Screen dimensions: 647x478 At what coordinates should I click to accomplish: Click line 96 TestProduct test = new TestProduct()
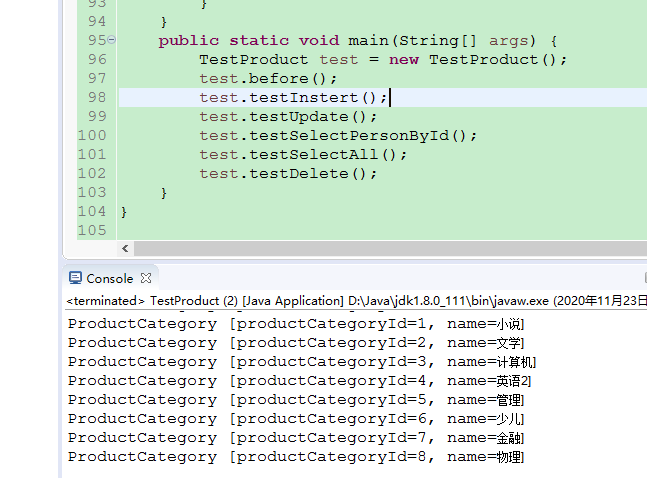(383, 59)
